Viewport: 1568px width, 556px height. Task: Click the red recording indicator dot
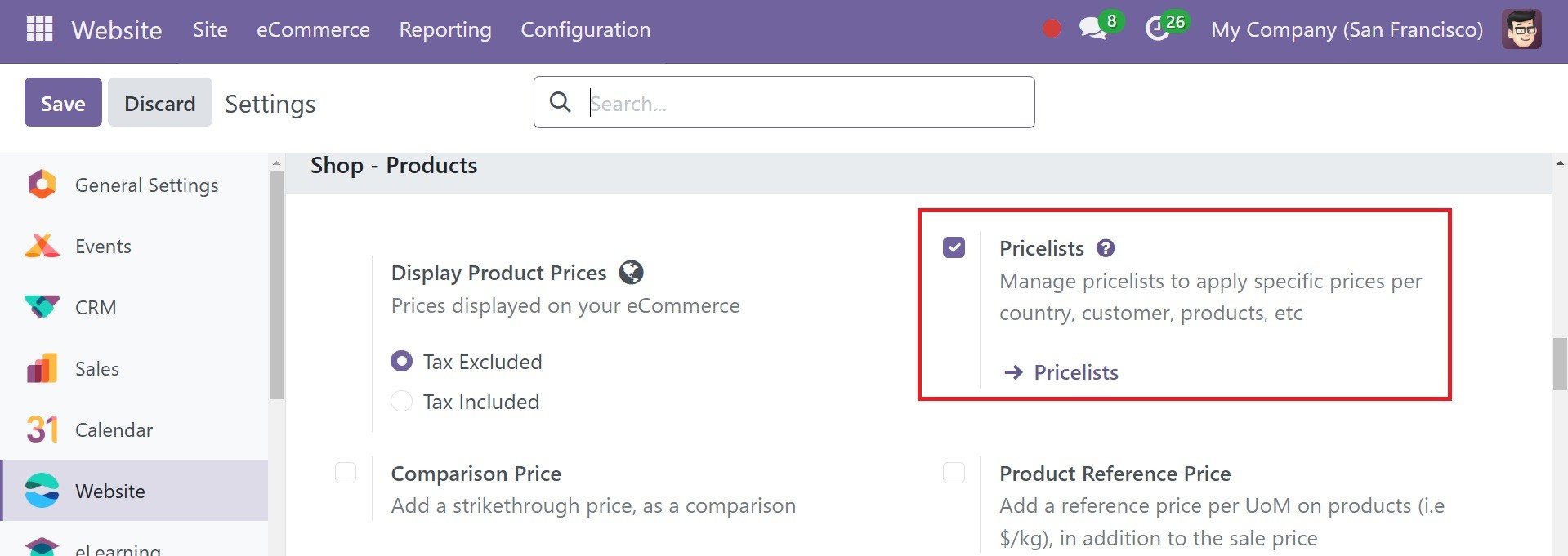[1052, 29]
